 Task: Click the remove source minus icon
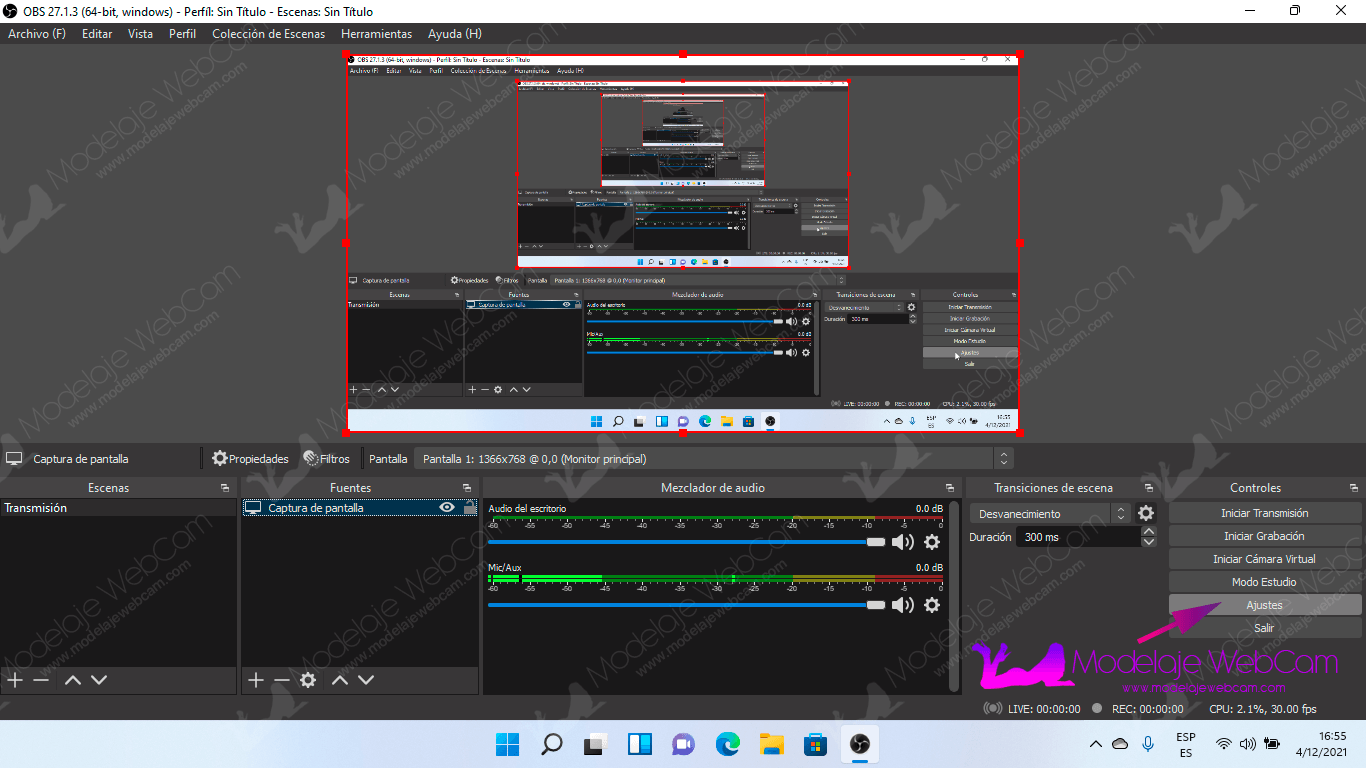pos(282,680)
